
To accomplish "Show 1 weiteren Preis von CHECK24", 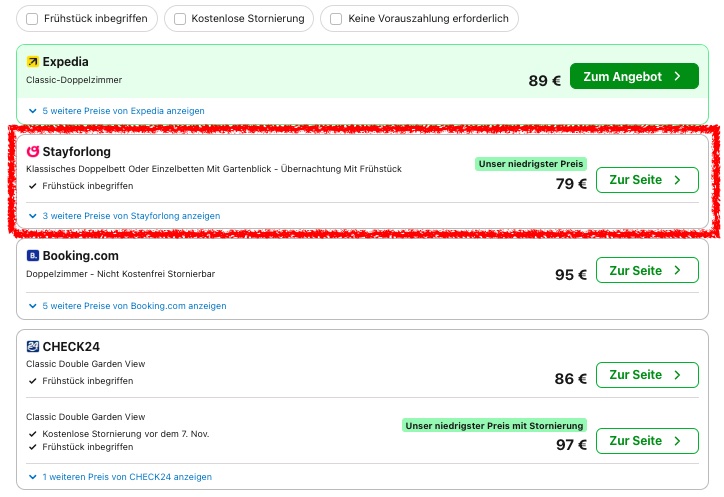I will tap(127, 477).
